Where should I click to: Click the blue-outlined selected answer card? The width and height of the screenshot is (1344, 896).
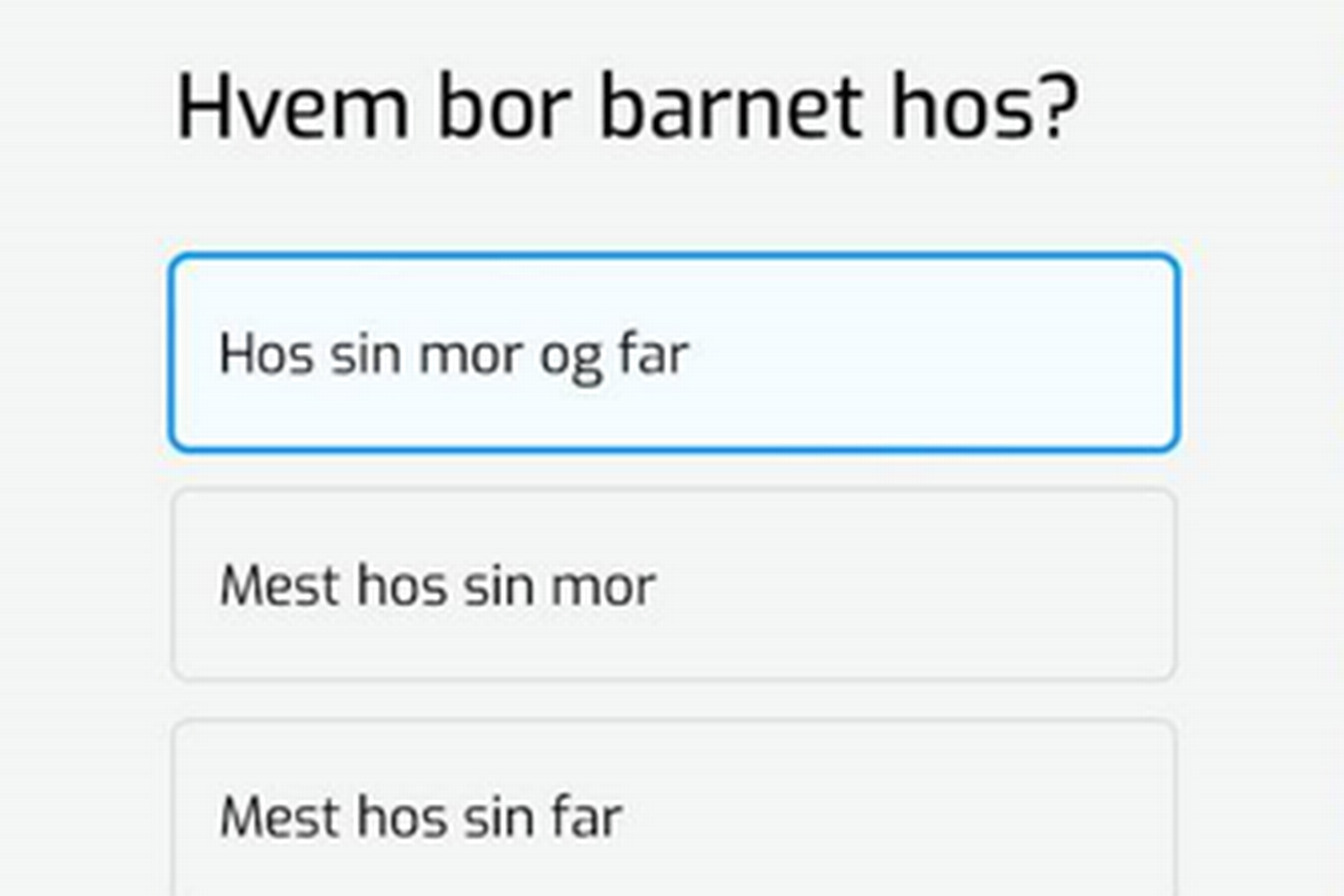point(673,353)
